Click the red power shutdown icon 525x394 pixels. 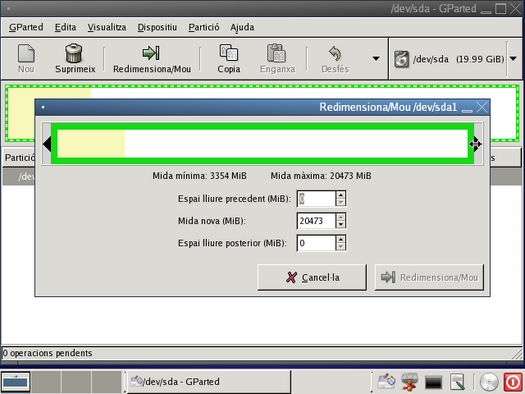(513, 382)
